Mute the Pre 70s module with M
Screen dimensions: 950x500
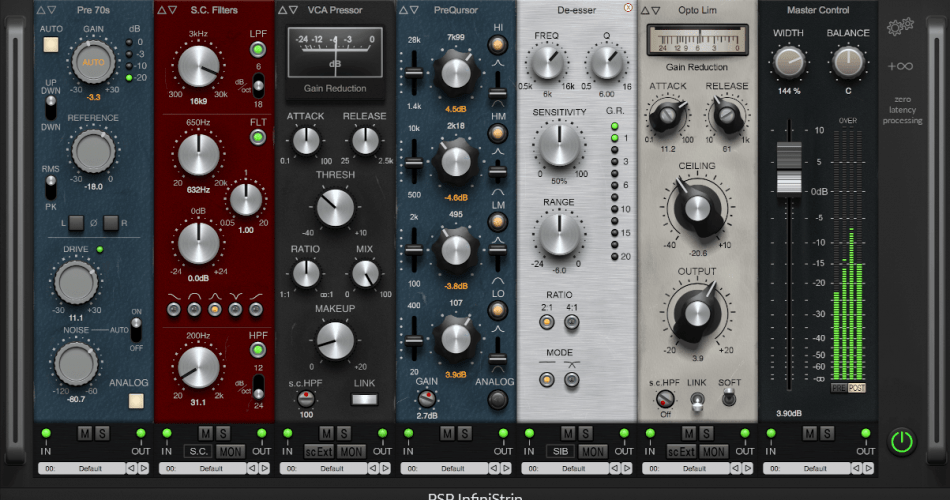point(85,433)
